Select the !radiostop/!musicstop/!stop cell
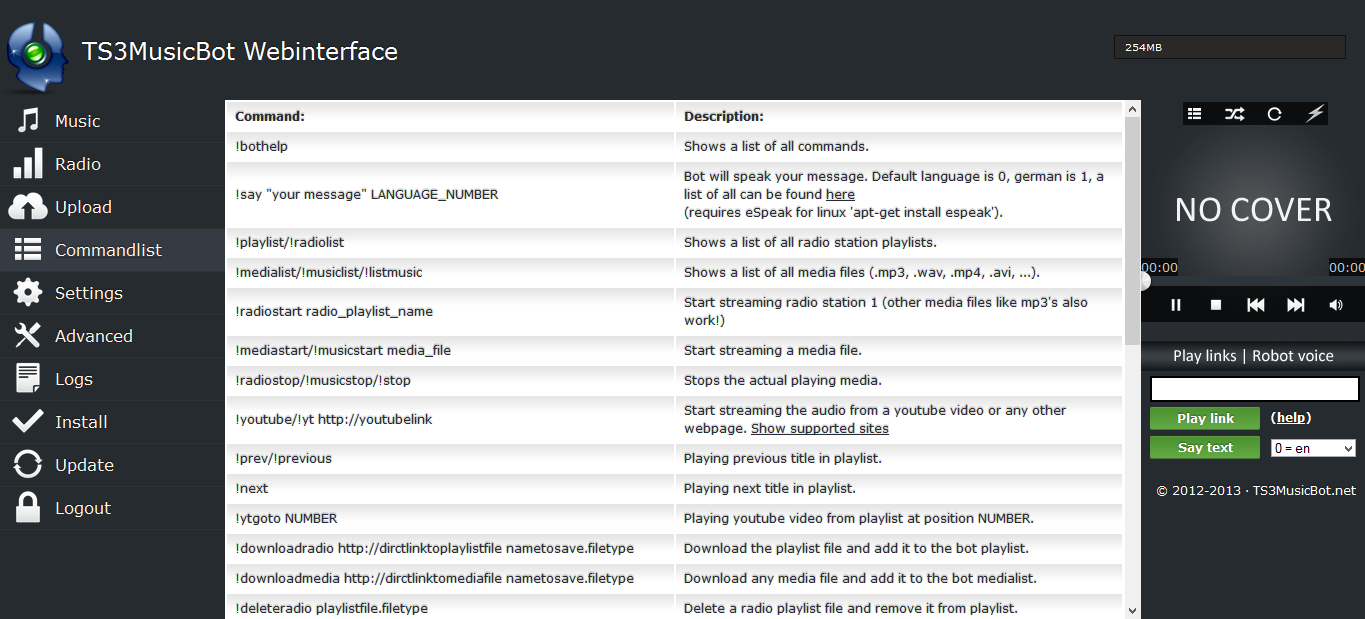 [450, 380]
